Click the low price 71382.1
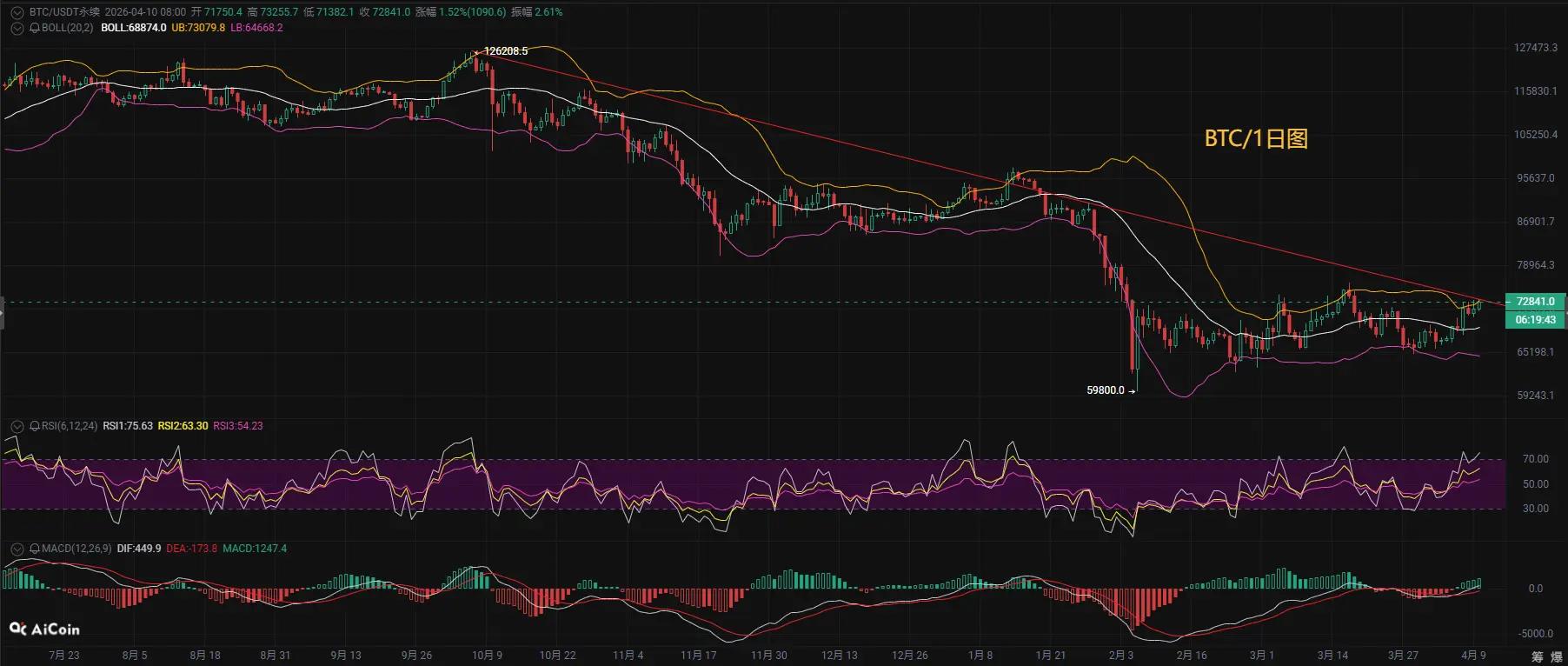 pos(336,12)
